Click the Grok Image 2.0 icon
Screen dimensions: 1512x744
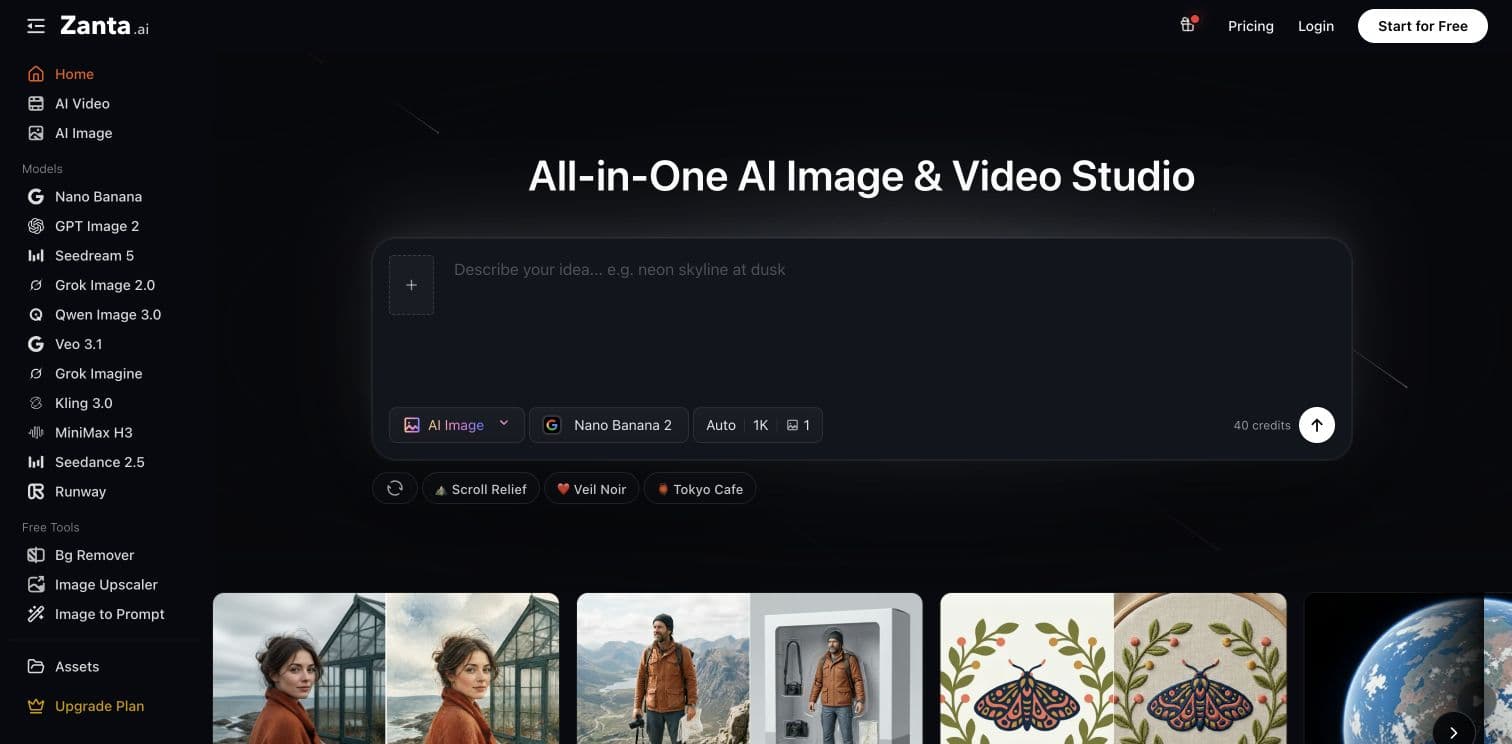(x=36, y=285)
